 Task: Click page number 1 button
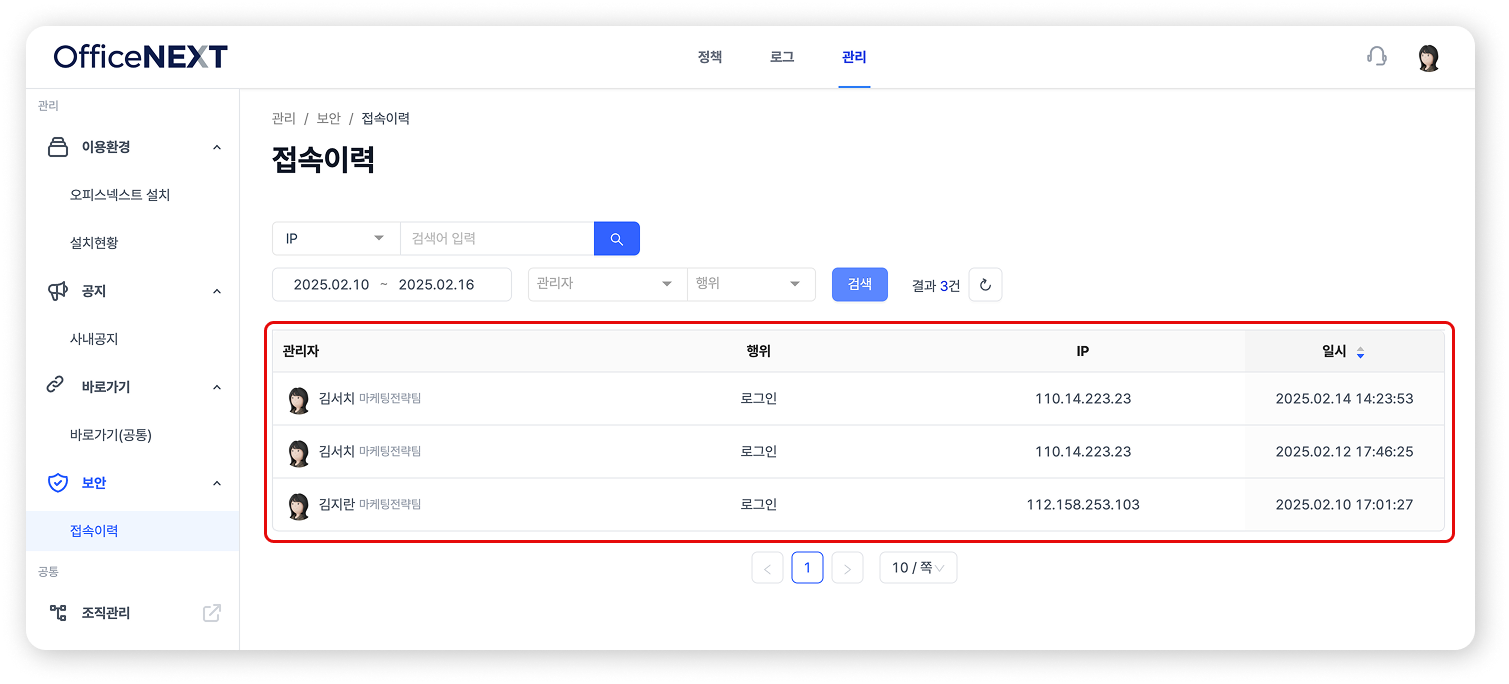coord(807,568)
